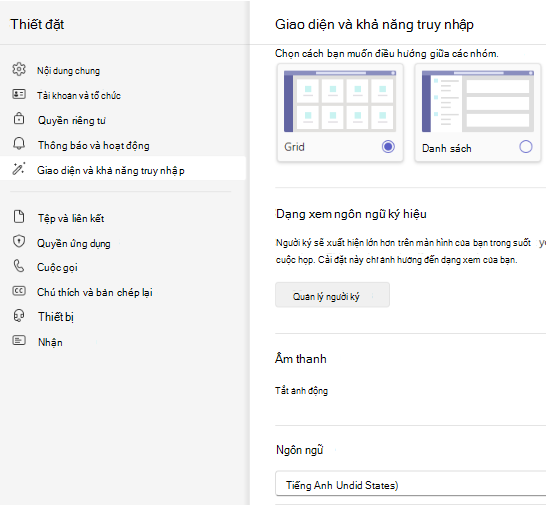Click the Tắt ảnh động setting label
This screenshot has width=553, height=505.
coord(301,391)
